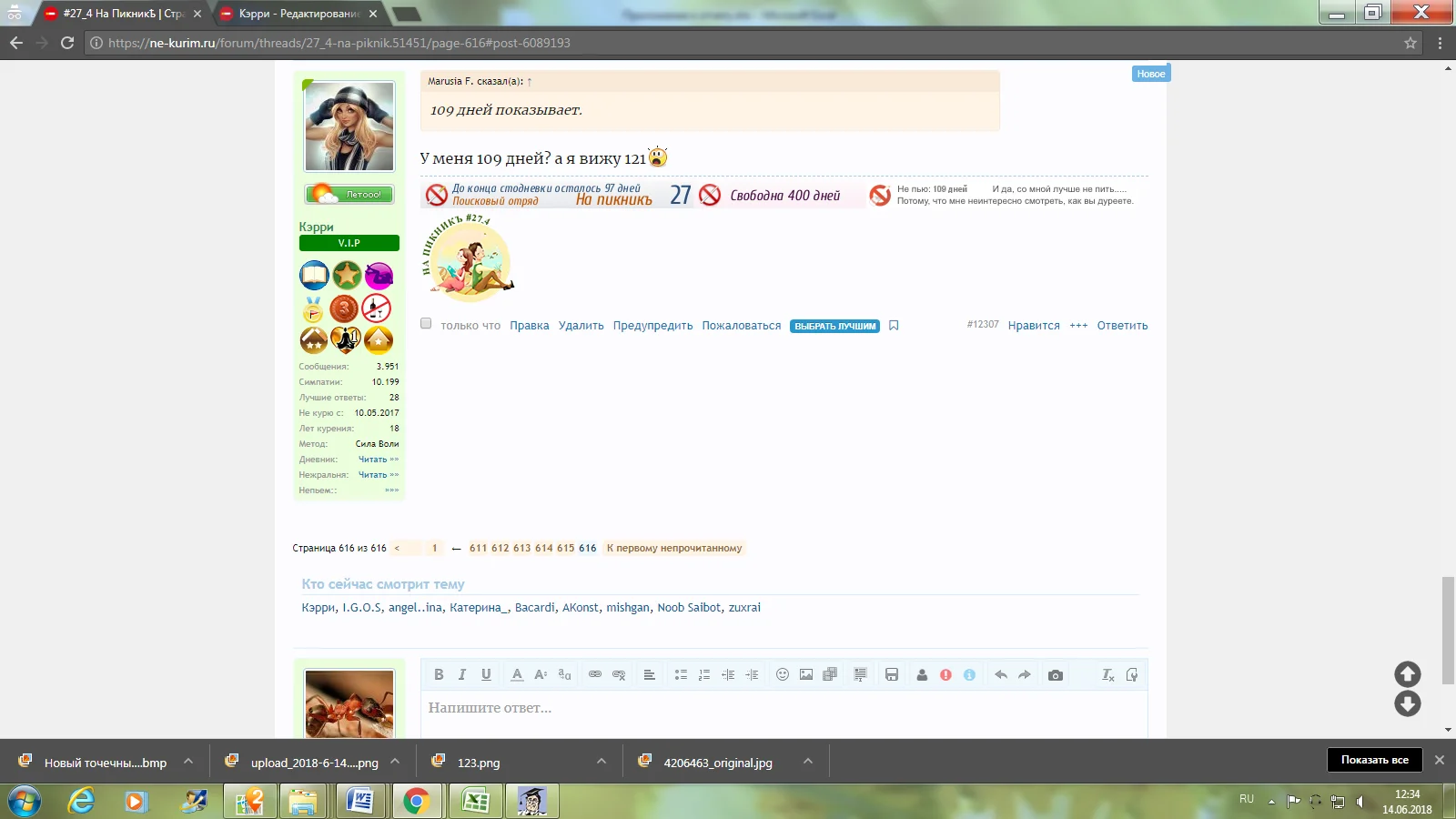Click the 'Показать все' downloads button
Screen dimensions: 1456x819
1374,760
